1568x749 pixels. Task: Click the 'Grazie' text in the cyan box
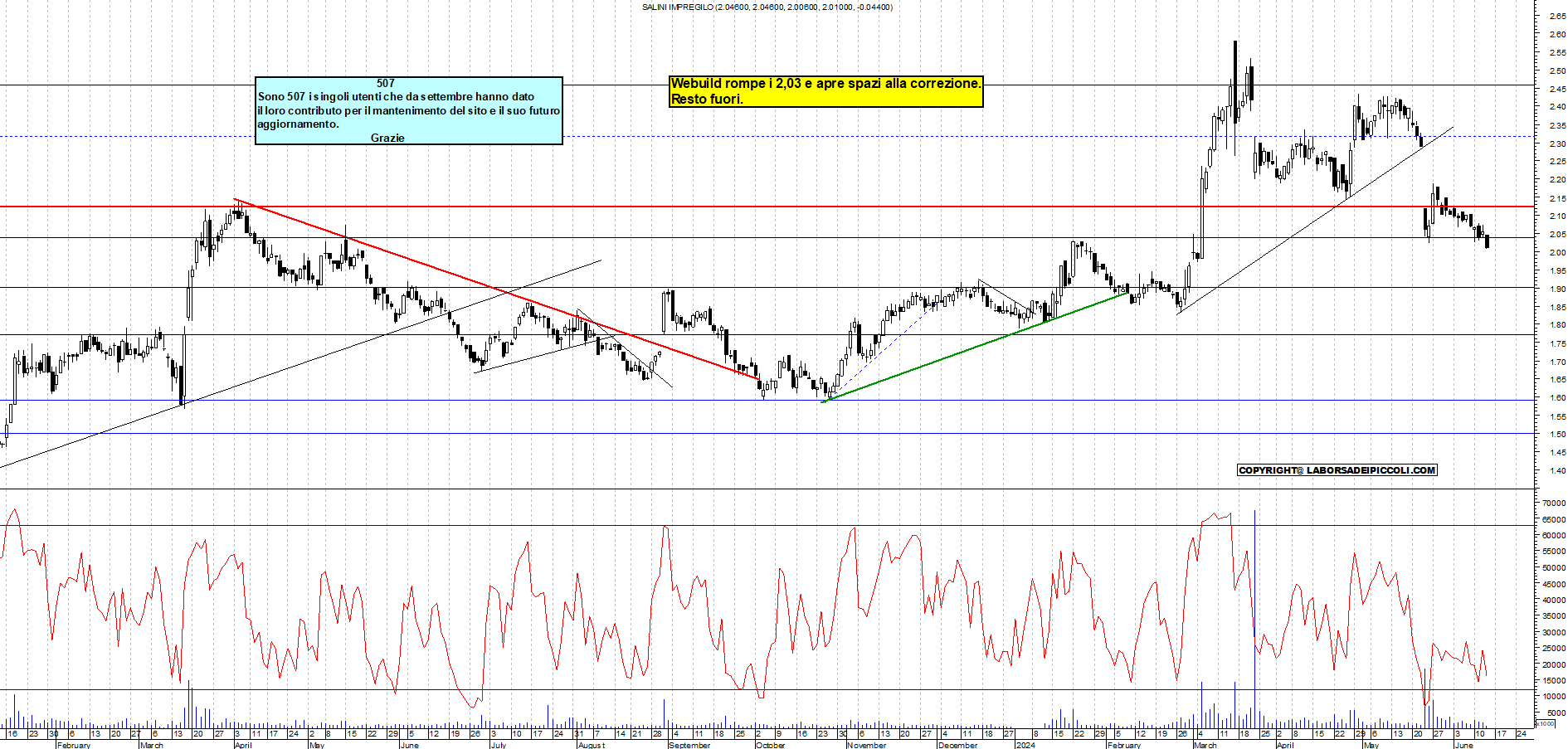point(387,138)
